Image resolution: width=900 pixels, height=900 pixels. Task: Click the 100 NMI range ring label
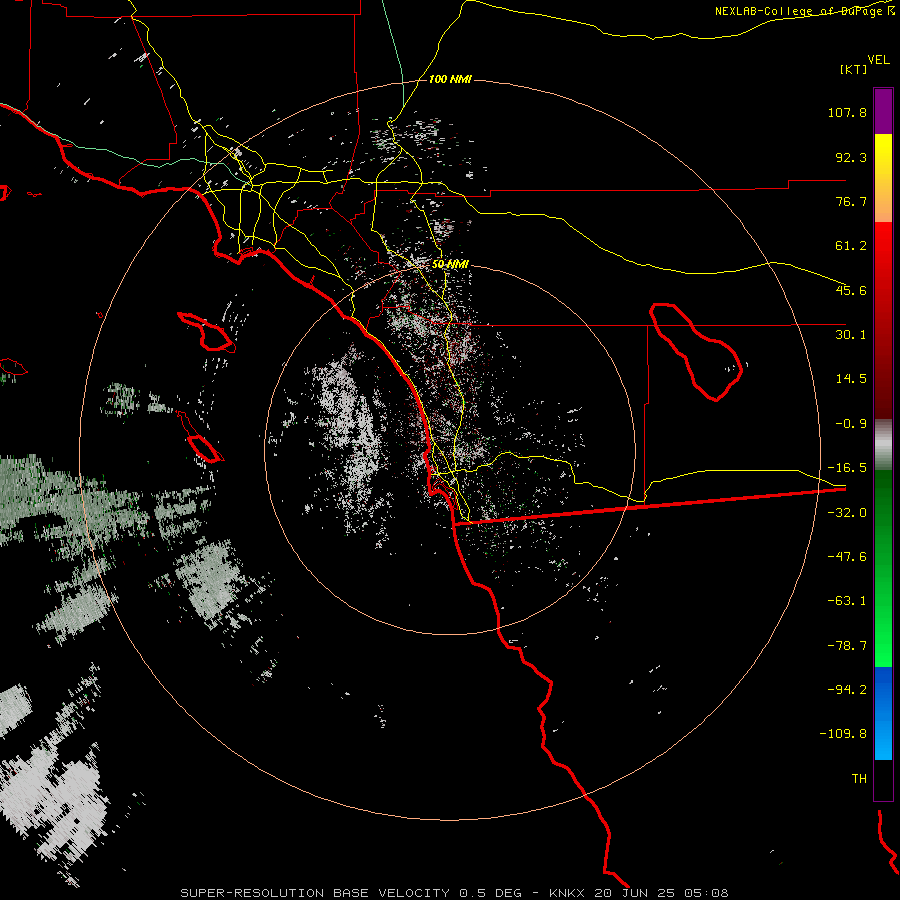click(x=450, y=79)
